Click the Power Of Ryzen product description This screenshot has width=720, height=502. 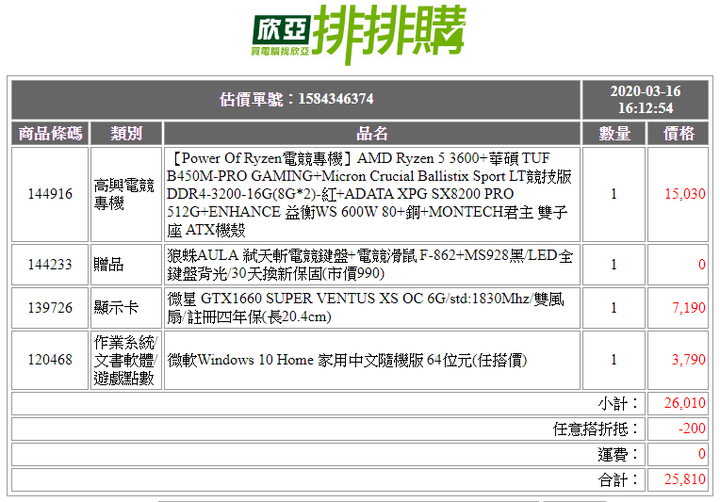click(370, 194)
